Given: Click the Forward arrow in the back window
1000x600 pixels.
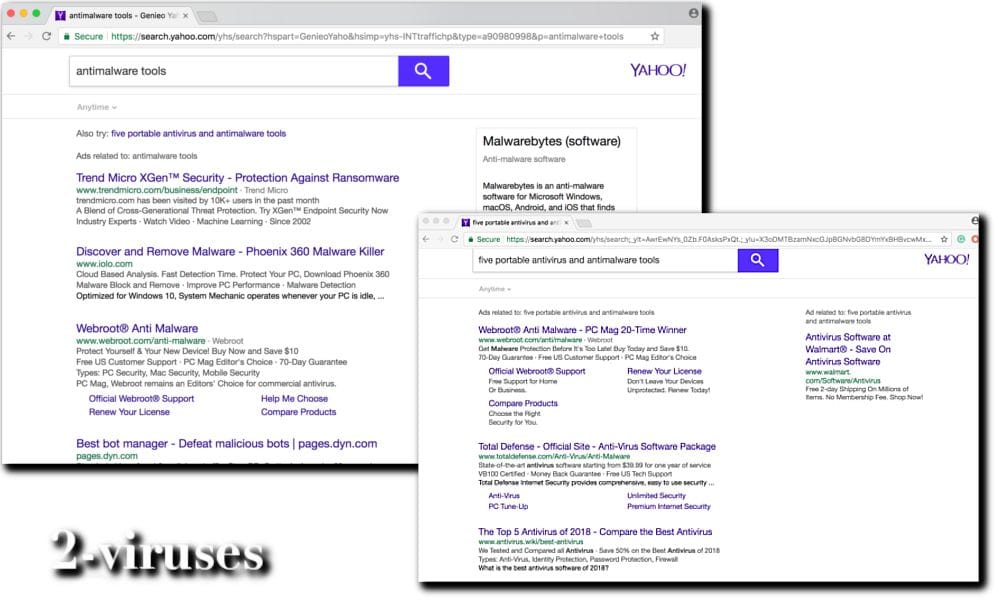Looking at the screenshot, I should click(x=27, y=34).
